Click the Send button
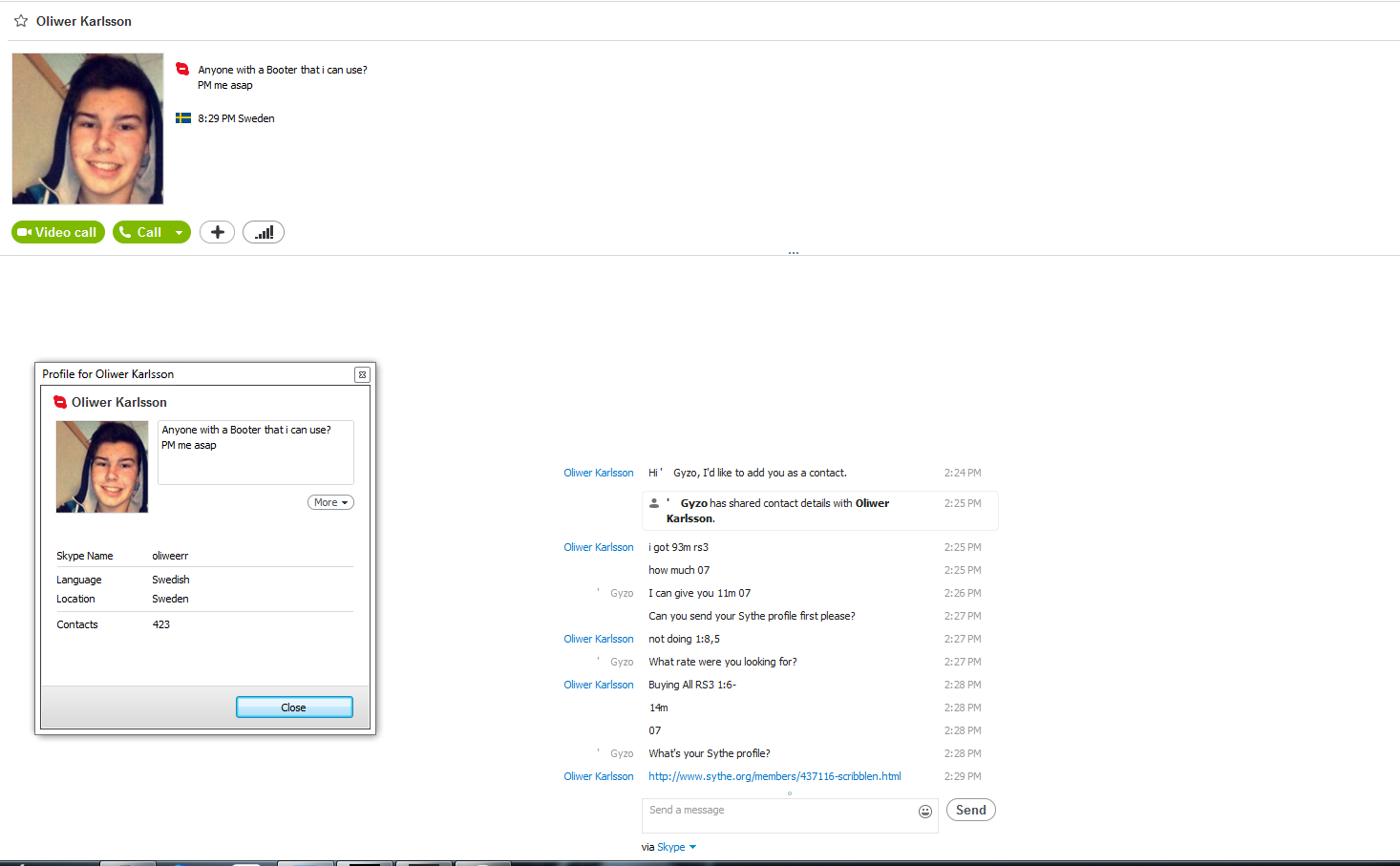This screenshot has height=866, width=1400. (x=971, y=810)
